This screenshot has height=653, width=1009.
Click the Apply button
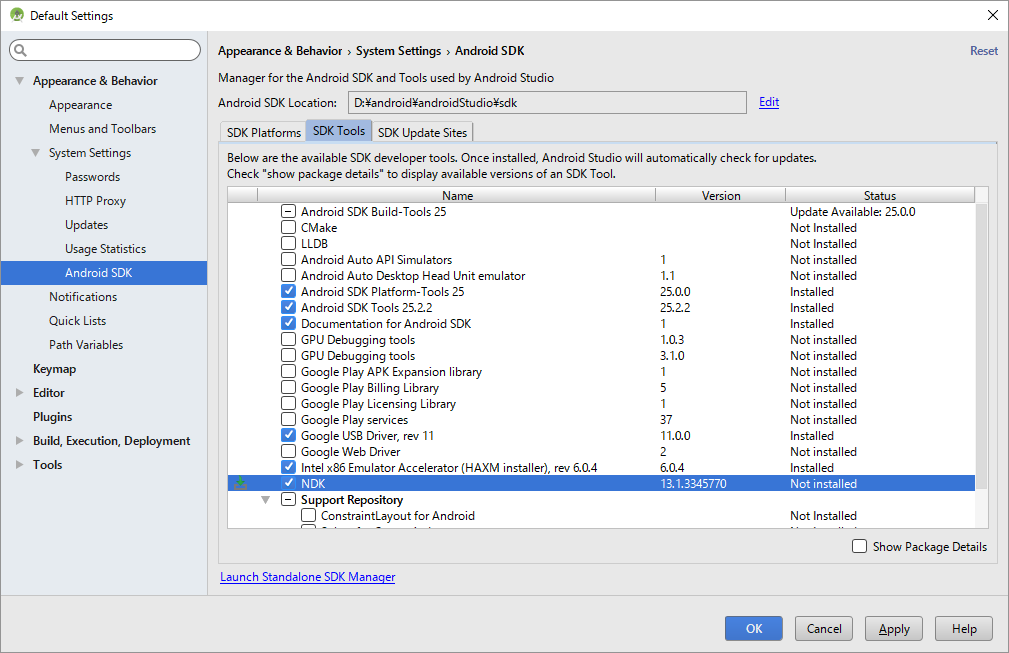tap(894, 629)
